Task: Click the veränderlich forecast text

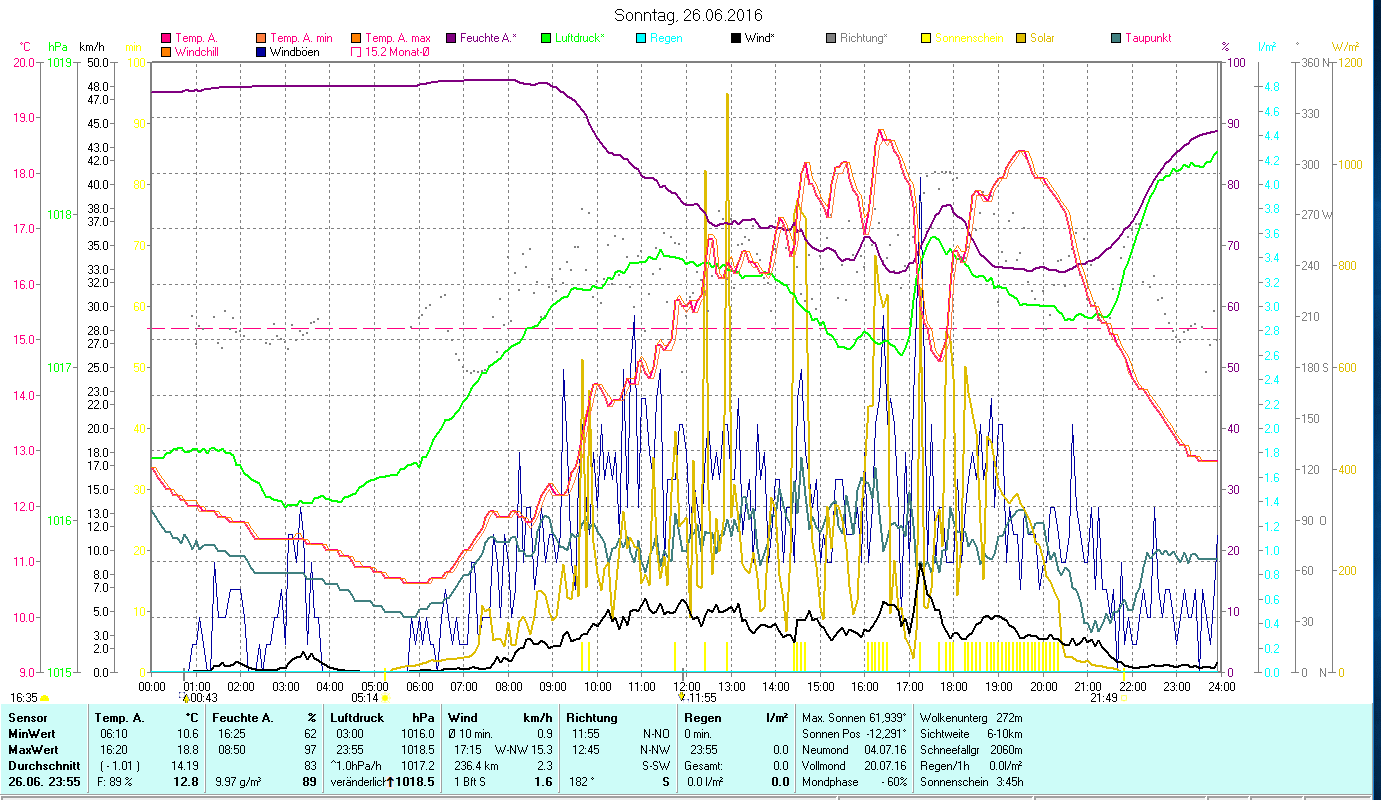Action: pyautogui.click(x=356, y=782)
